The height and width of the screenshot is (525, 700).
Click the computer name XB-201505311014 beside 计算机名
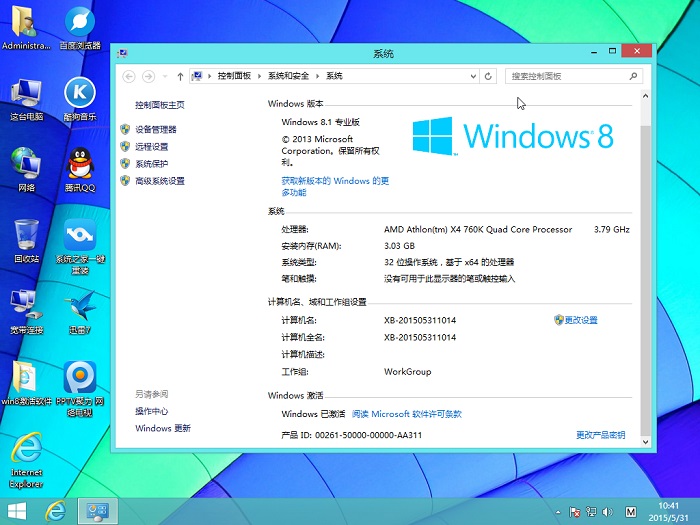[x=420, y=320]
